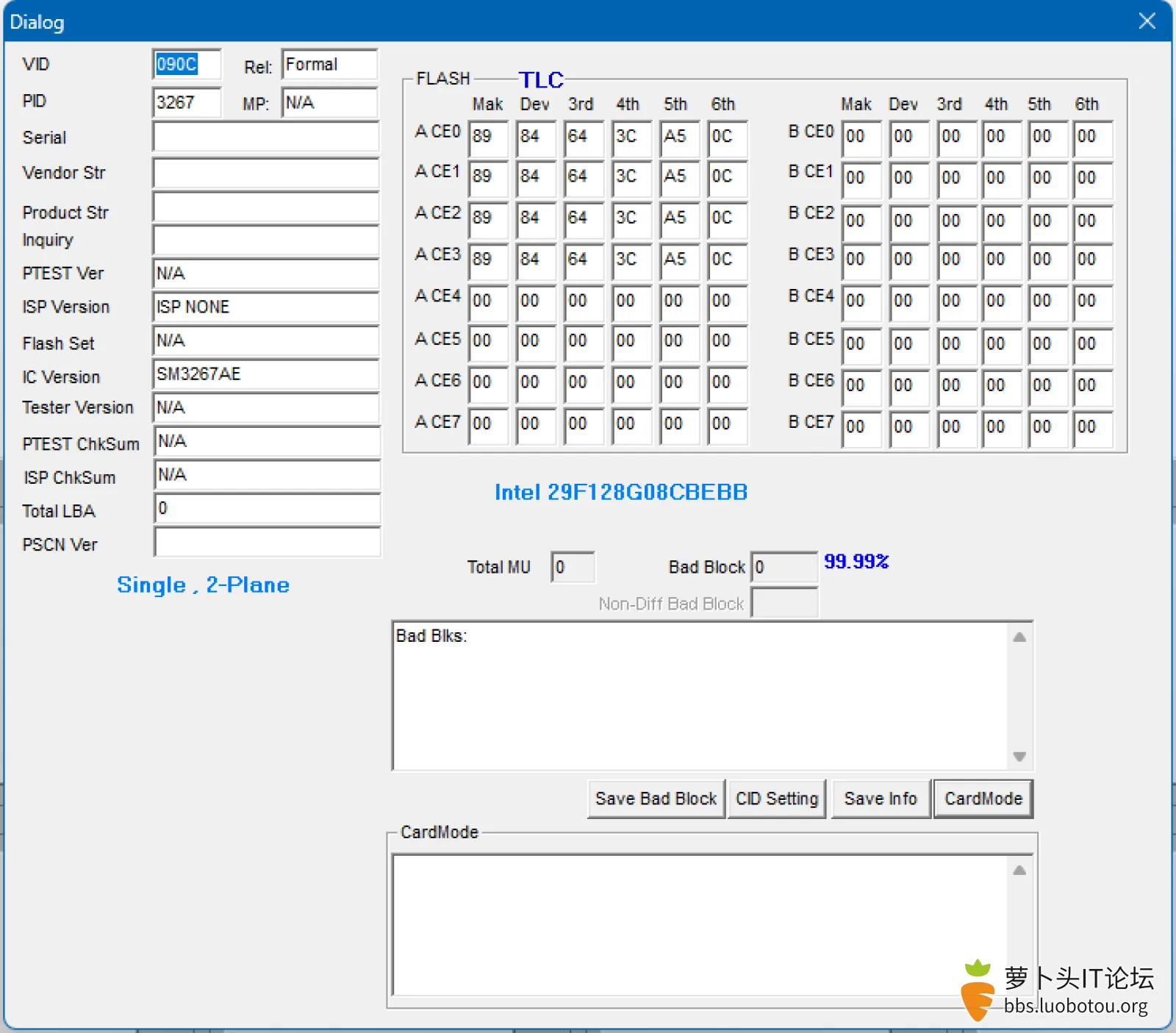The height and width of the screenshot is (1033, 1176).
Task: Click the Flash Set field
Action: [x=266, y=341]
